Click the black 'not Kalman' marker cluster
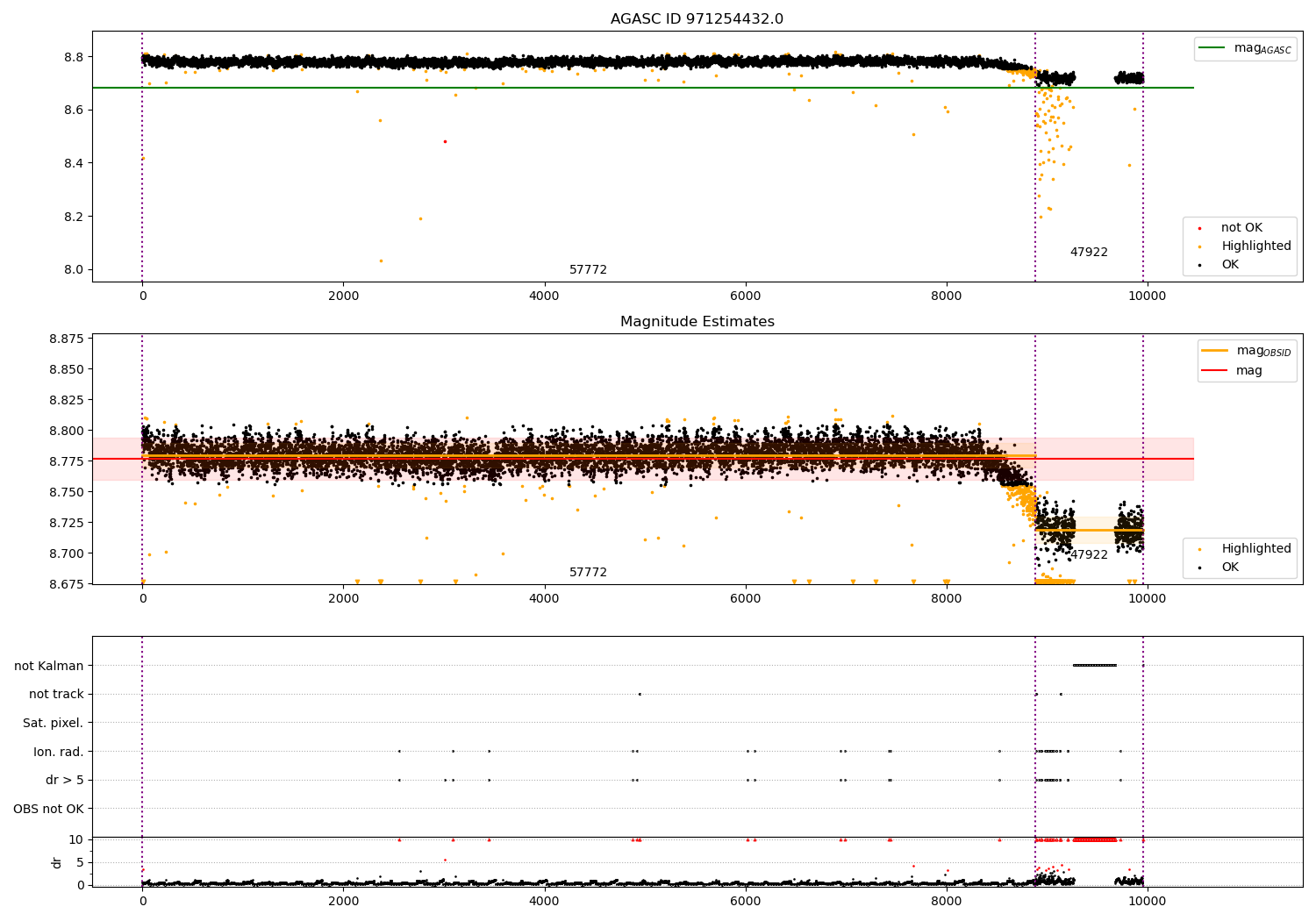1316x921 pixels. pos(1094,666)
